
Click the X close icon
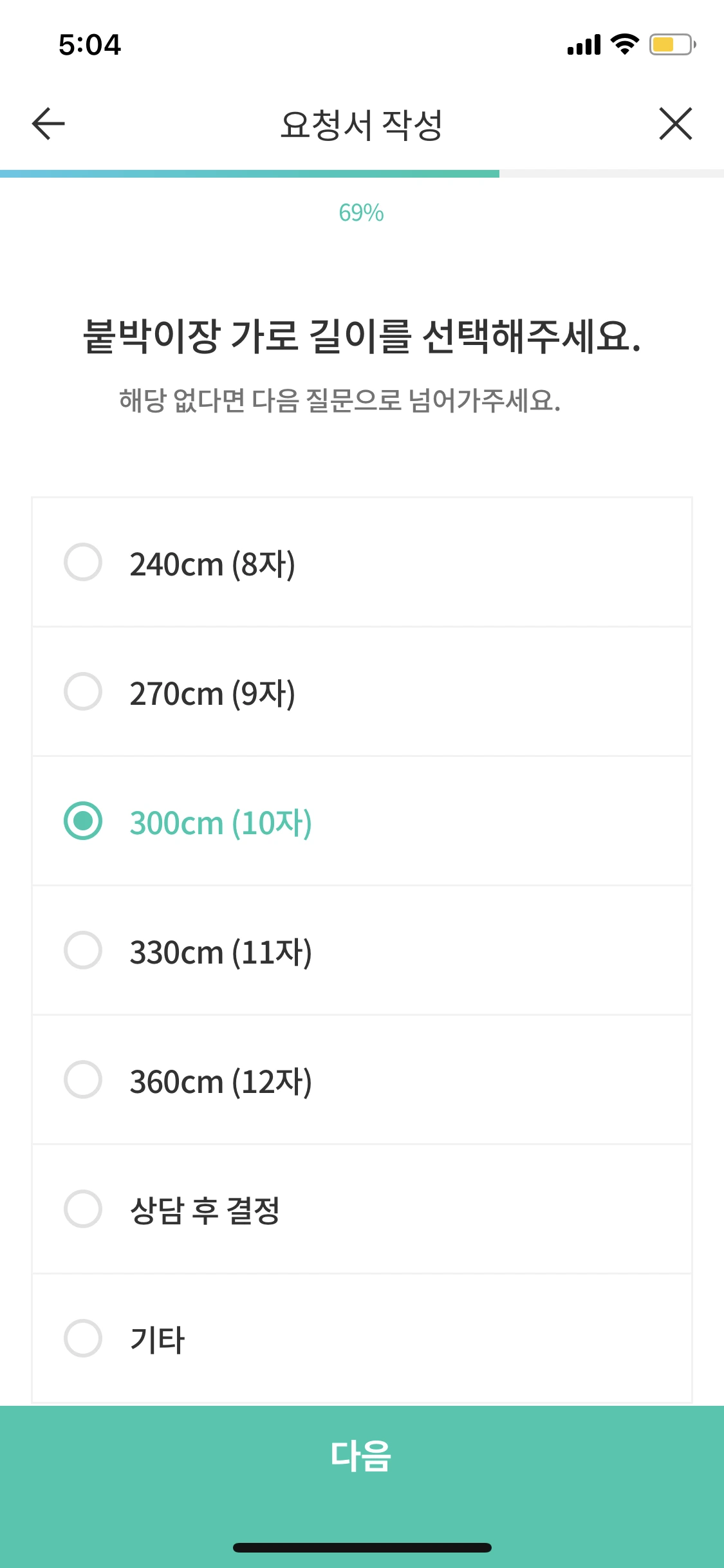(676, 124)
